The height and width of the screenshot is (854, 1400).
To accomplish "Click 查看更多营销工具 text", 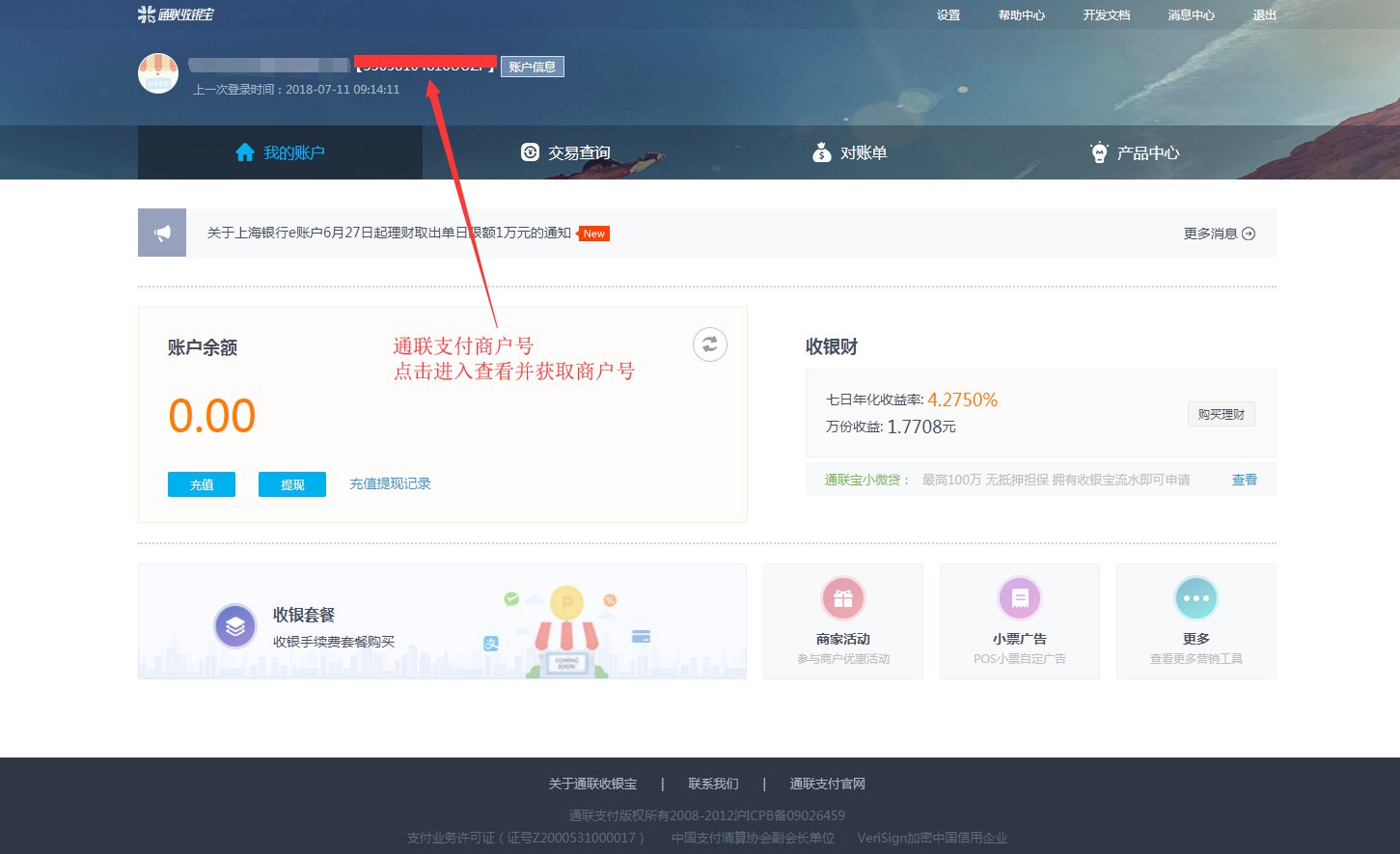I will [x=1196, y=659].
